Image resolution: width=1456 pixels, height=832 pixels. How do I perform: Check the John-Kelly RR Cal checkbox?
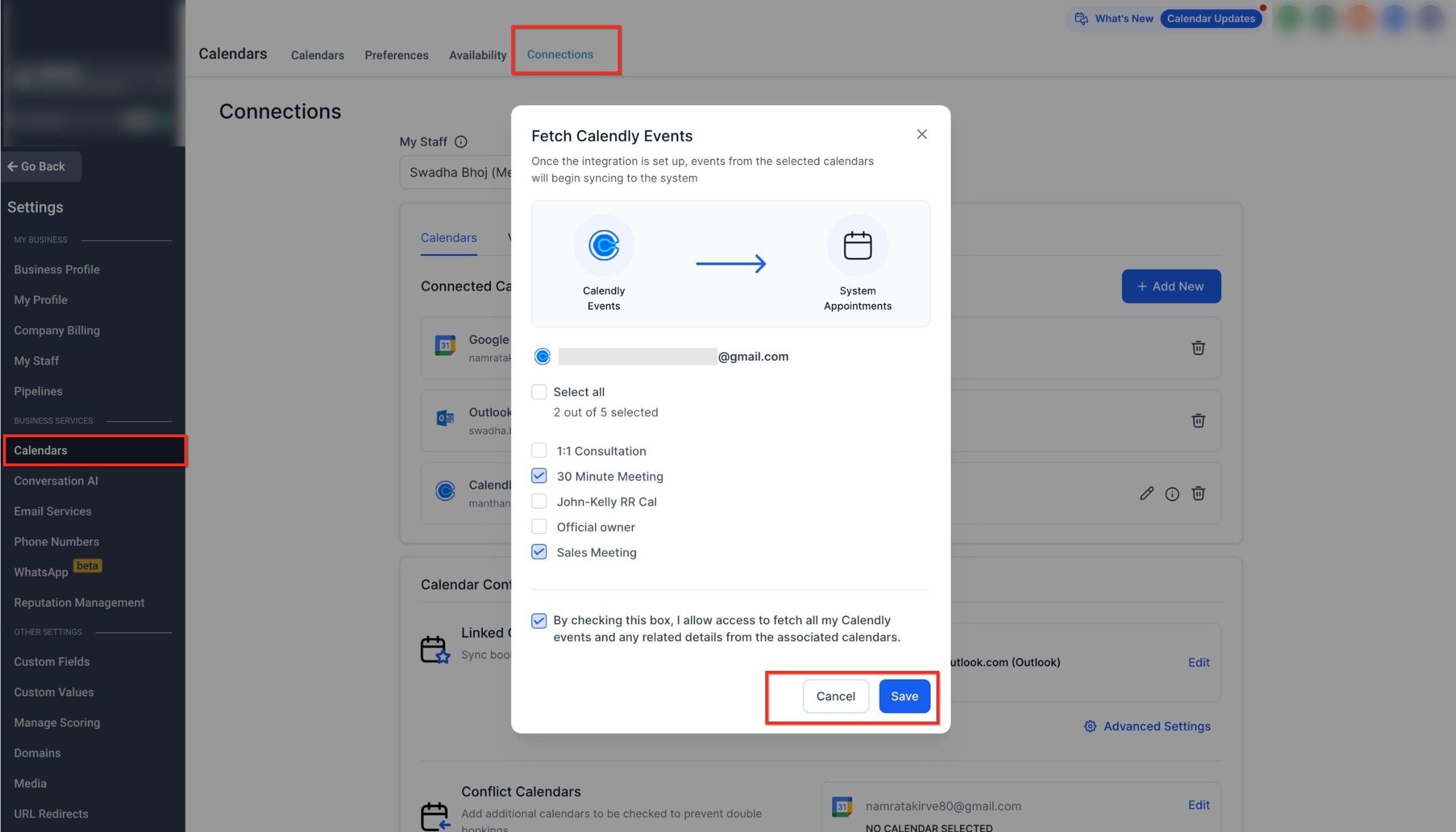tap(539, 501)
